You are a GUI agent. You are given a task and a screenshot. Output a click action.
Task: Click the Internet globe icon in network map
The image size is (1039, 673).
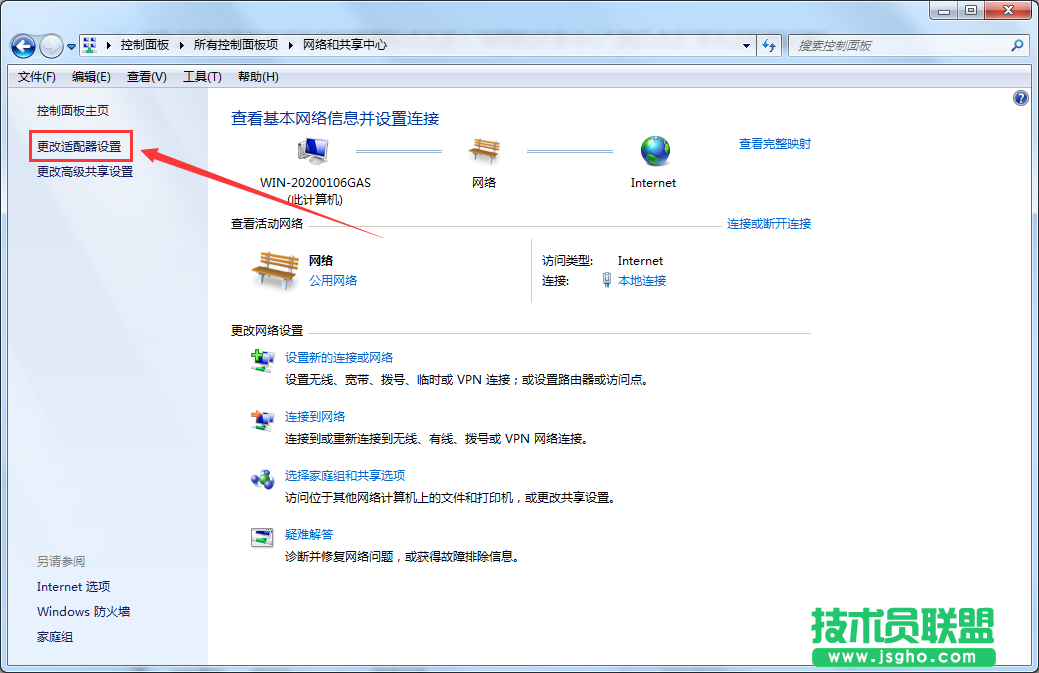tap(655, 148)
